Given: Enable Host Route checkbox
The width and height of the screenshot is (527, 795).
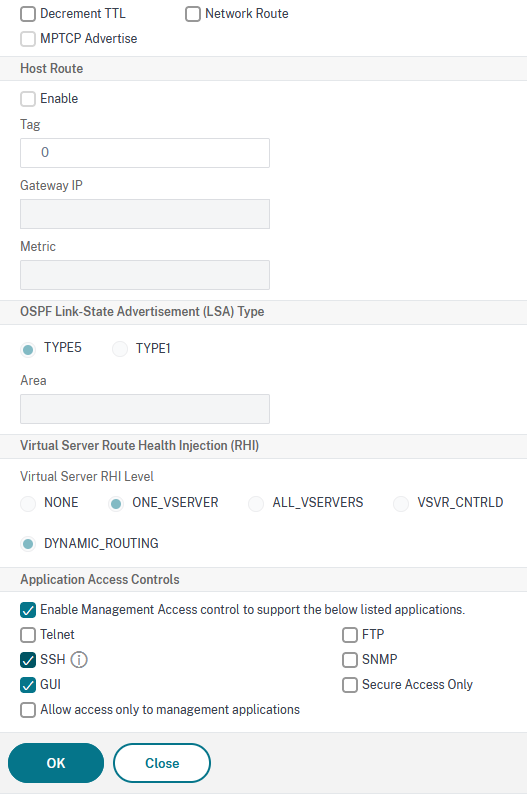Looking at the screenshot, I should pos(28,98).
